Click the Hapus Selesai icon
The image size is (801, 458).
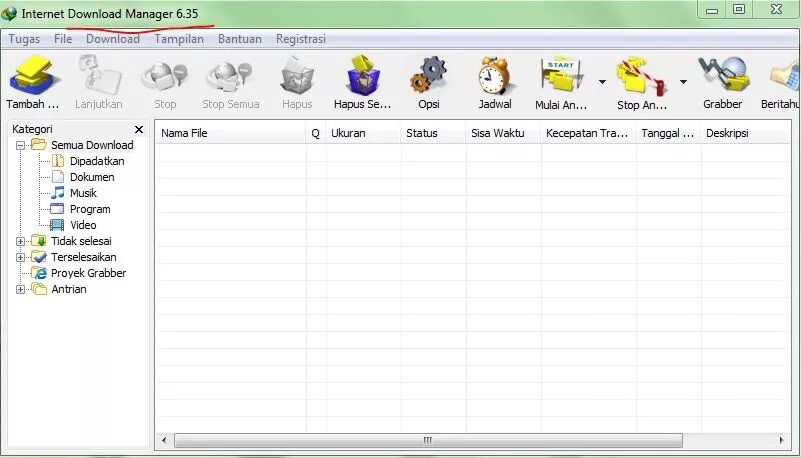363,76
